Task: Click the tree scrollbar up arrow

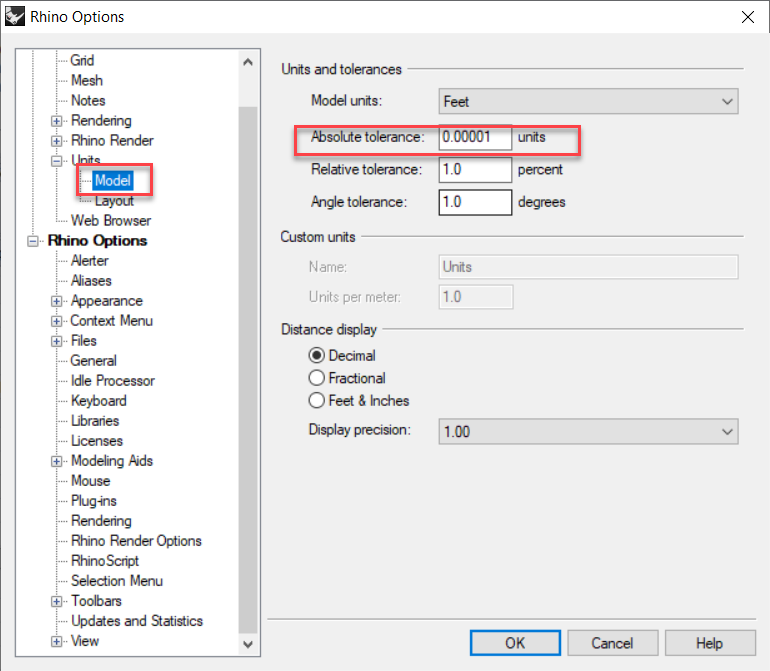Action: pos(248,62)
